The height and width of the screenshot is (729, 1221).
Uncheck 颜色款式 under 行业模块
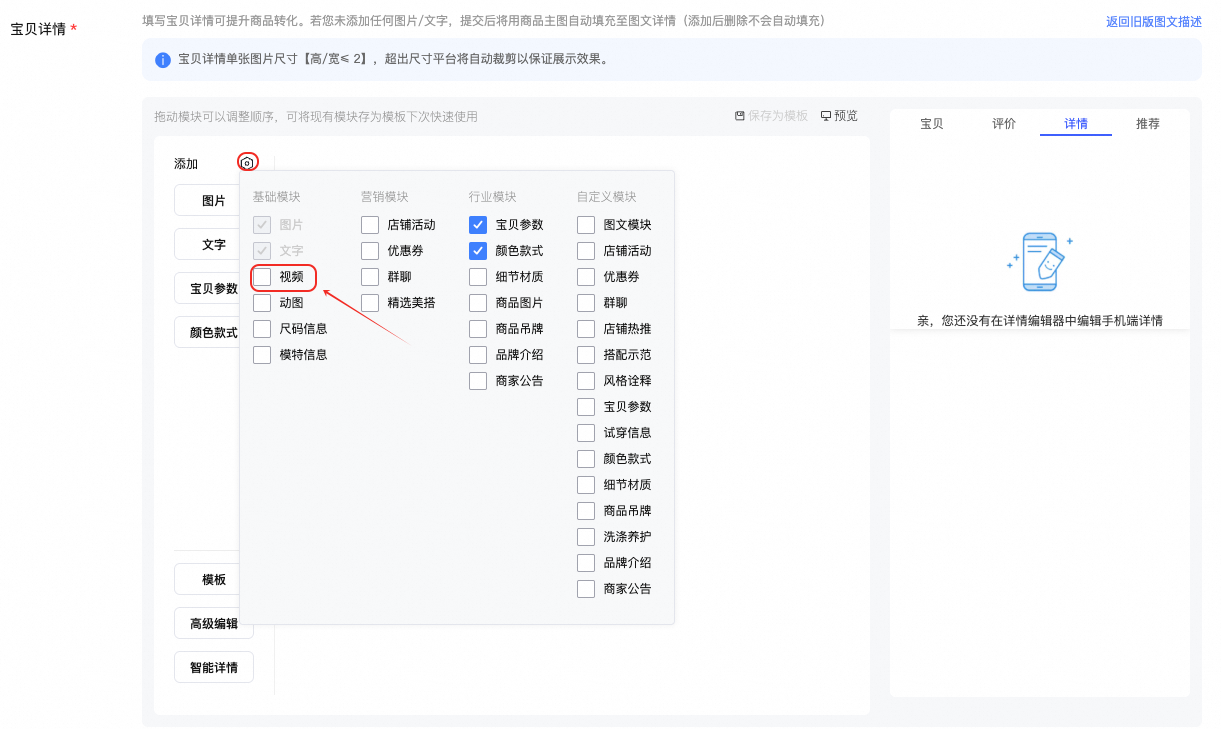478,251
